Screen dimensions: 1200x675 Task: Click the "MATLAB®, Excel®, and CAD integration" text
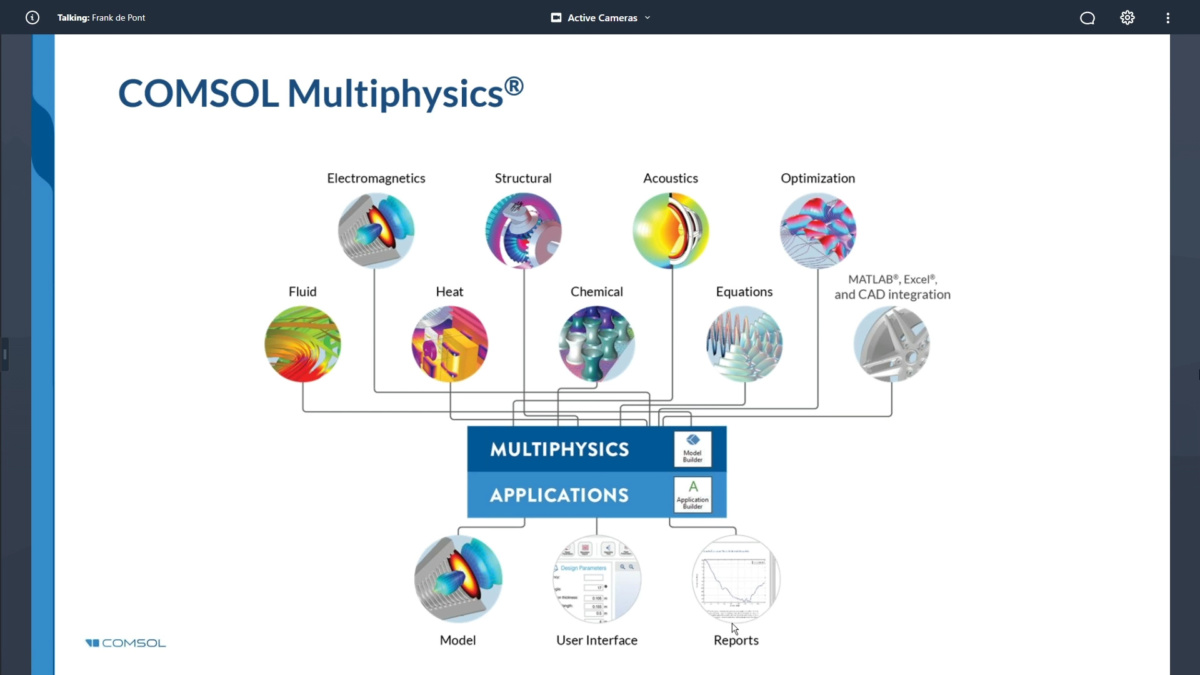[x=893, y=287]
